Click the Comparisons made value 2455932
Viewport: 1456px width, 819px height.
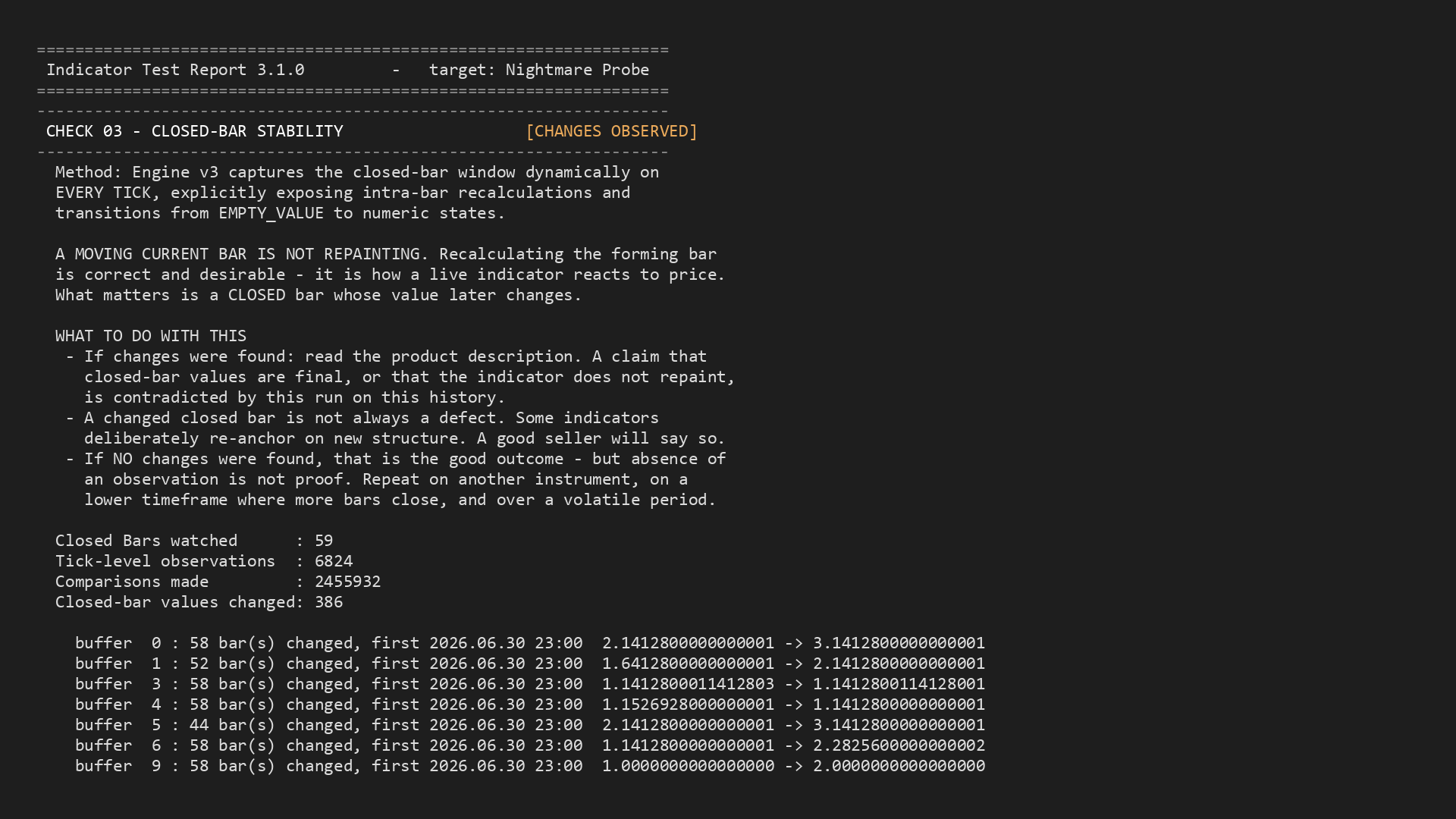(x=348, y=582)
